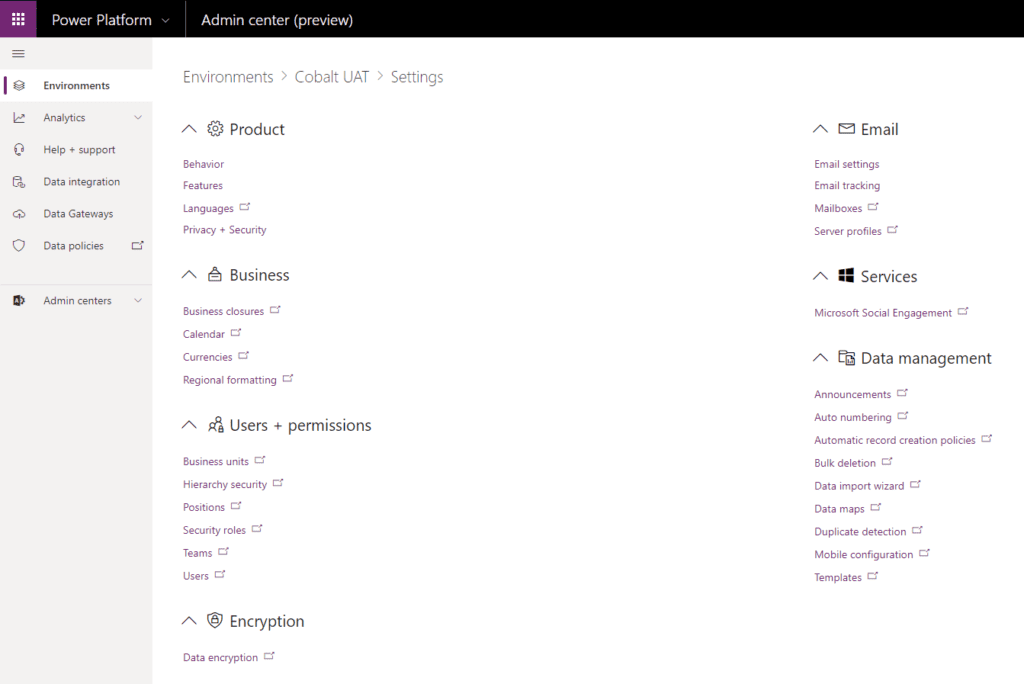
Task: Collapse the Users + permissions section chevron
Action: [x=189, y=425]
